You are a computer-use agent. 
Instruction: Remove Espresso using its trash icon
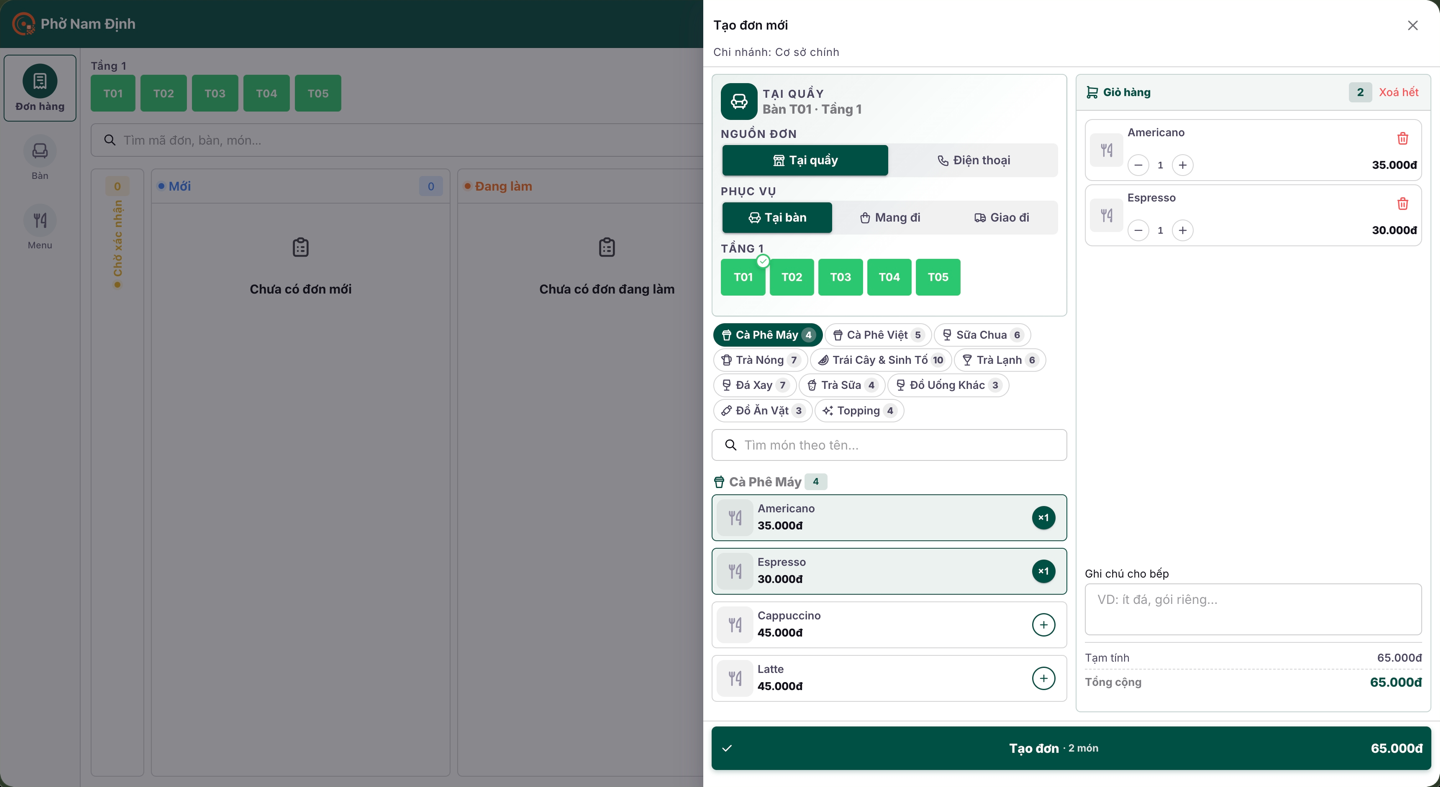pos(1402,204)
